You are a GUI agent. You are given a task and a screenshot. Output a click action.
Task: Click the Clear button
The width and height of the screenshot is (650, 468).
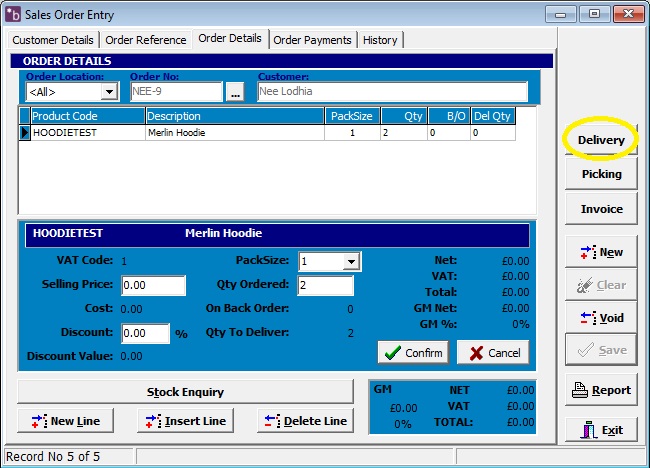pyautogui.click(x=601, y=285)
